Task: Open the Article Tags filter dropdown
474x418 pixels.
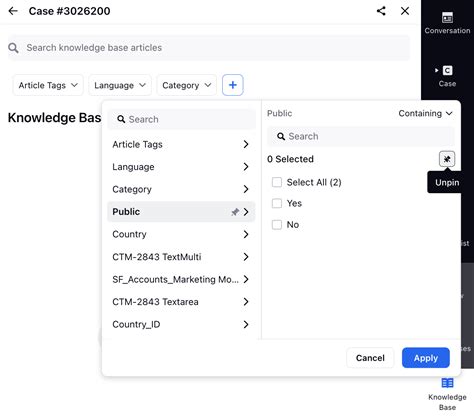Action: tap(48, 85)
